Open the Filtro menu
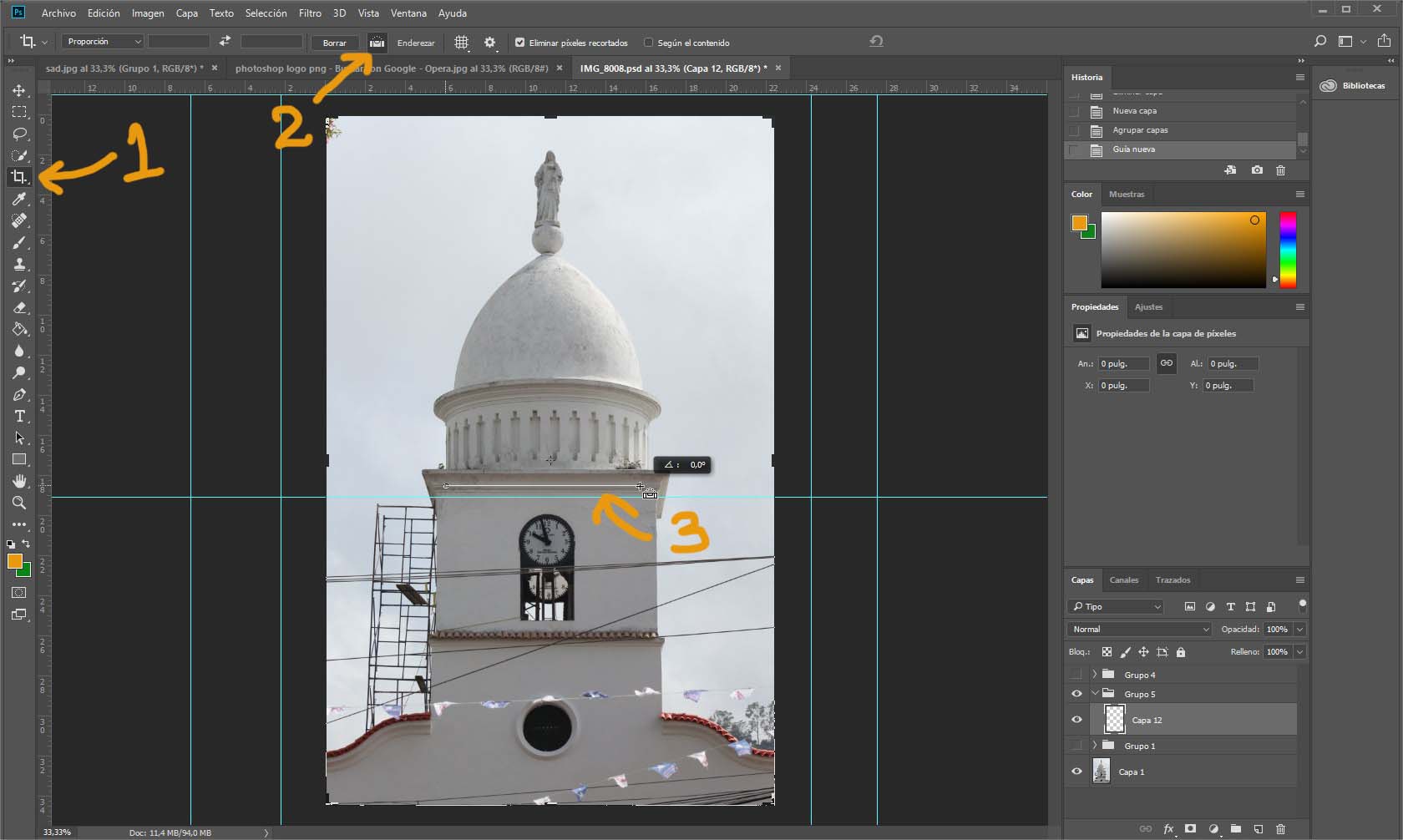 click(x=310, y=13)
